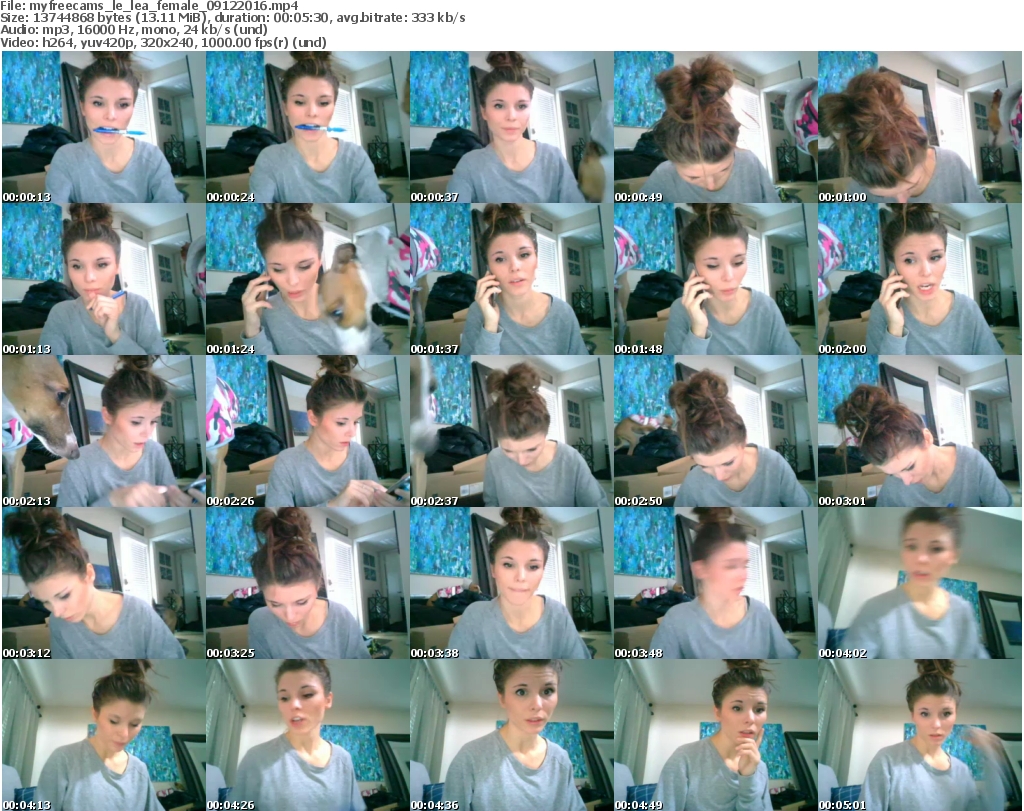Screen dimensions: 1024x811
Task: Choose the frame marked 00:04:02
Action: pos(920,583)
